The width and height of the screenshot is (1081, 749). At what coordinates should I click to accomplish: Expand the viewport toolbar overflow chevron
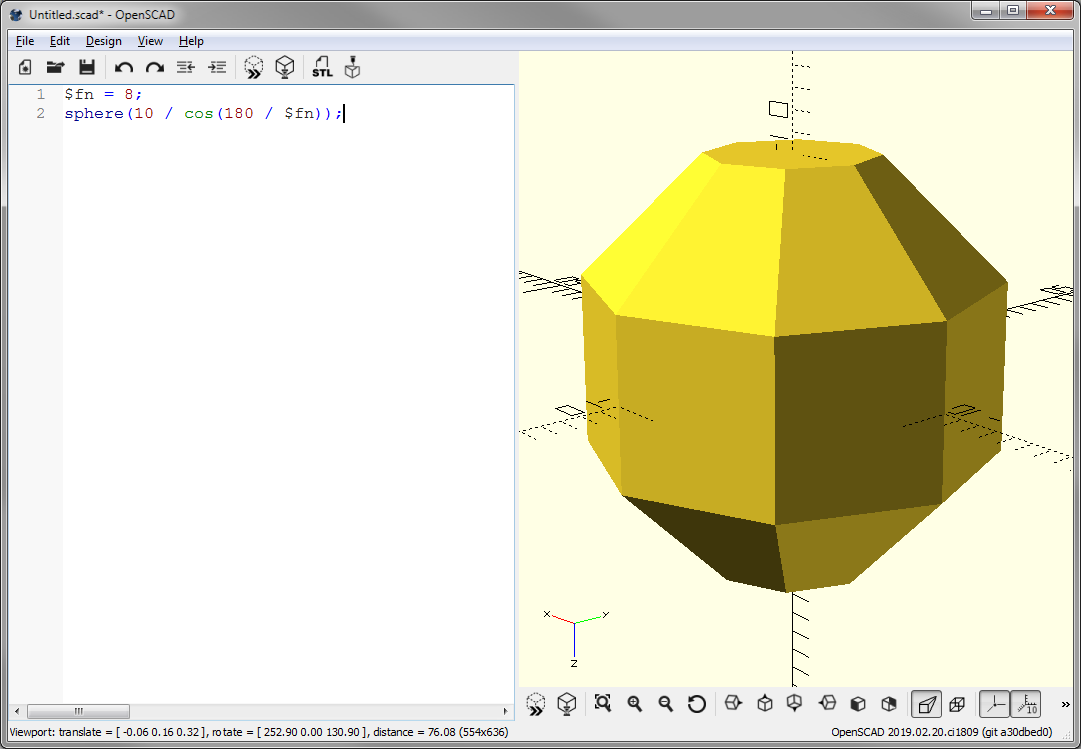click(x=1065, y=703)
